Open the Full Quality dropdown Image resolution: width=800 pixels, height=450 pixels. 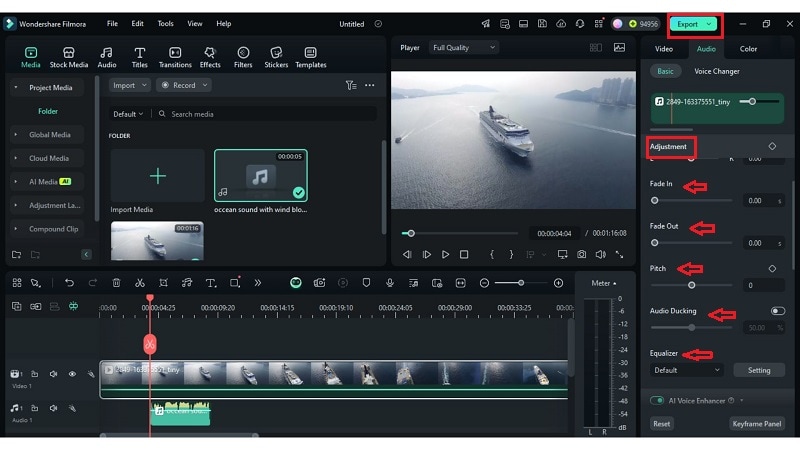click(x=464, y=47)
